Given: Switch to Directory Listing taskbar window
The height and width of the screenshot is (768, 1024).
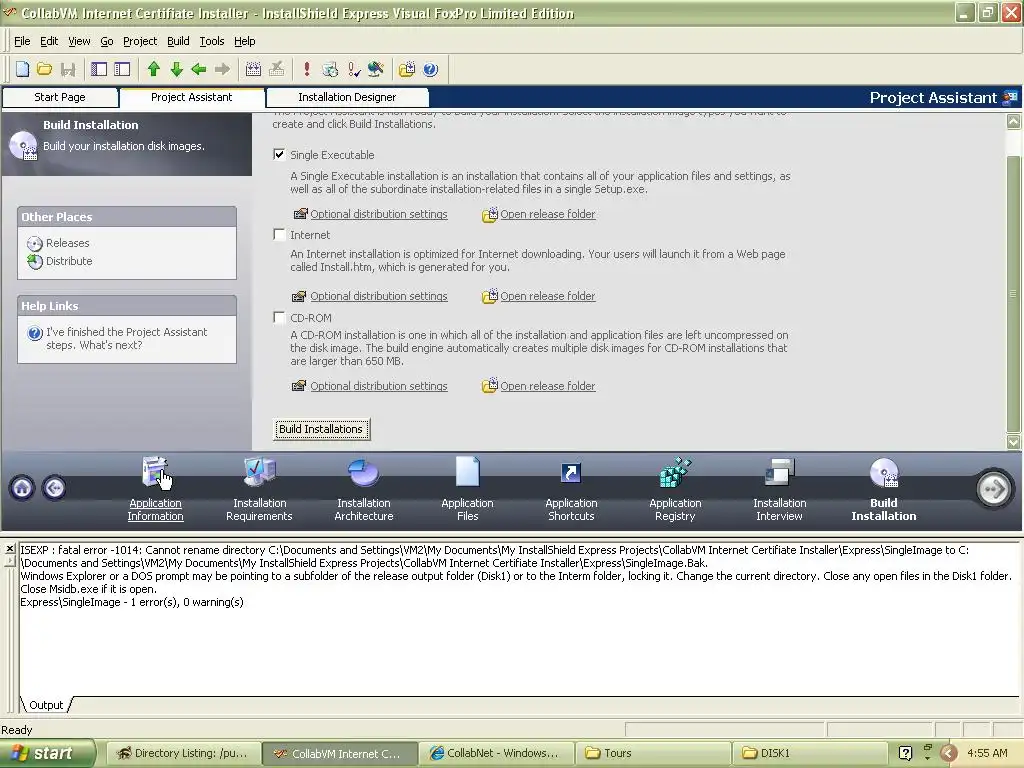Looking at the screenshot, I should tap(184, 753).
